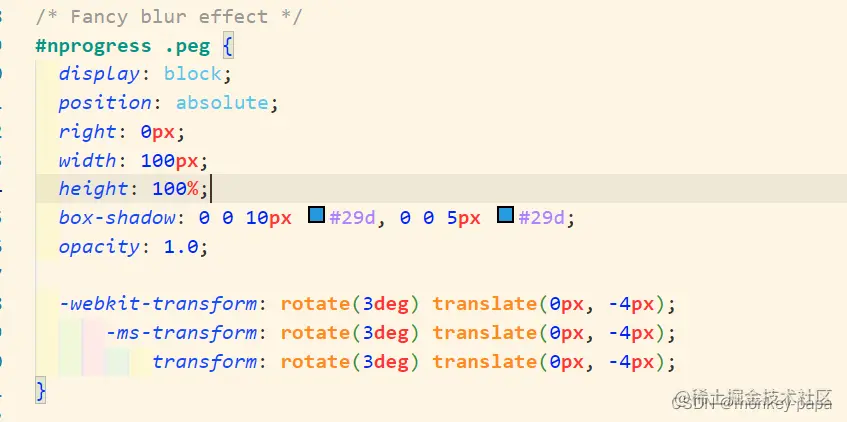Viewport: 847px width, 422px height.
Task: Click the 'width' property name
Action: click(88, 160)
